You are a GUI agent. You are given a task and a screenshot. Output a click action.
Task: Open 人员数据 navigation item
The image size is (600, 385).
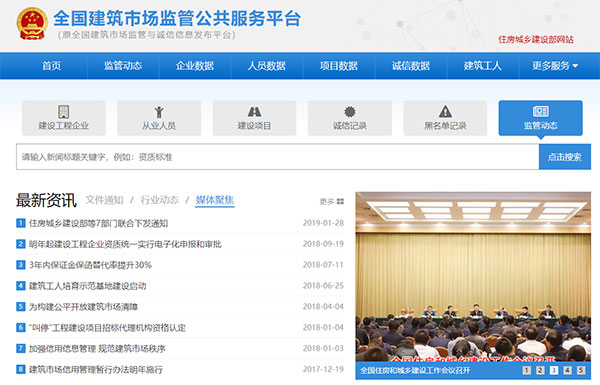tap(267, 66)
